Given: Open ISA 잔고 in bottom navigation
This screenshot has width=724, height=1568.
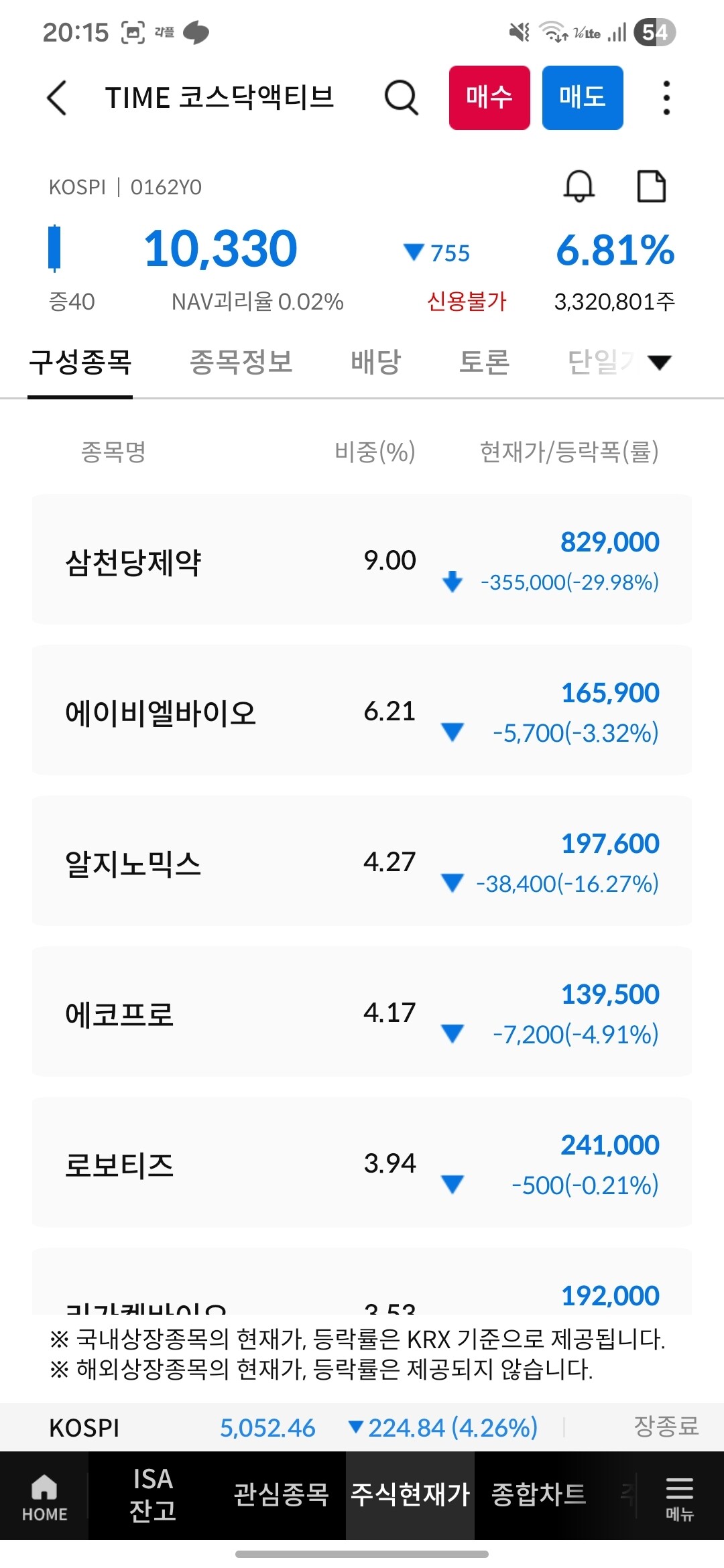Looking at the screenshot, I should click(153, 1496).
